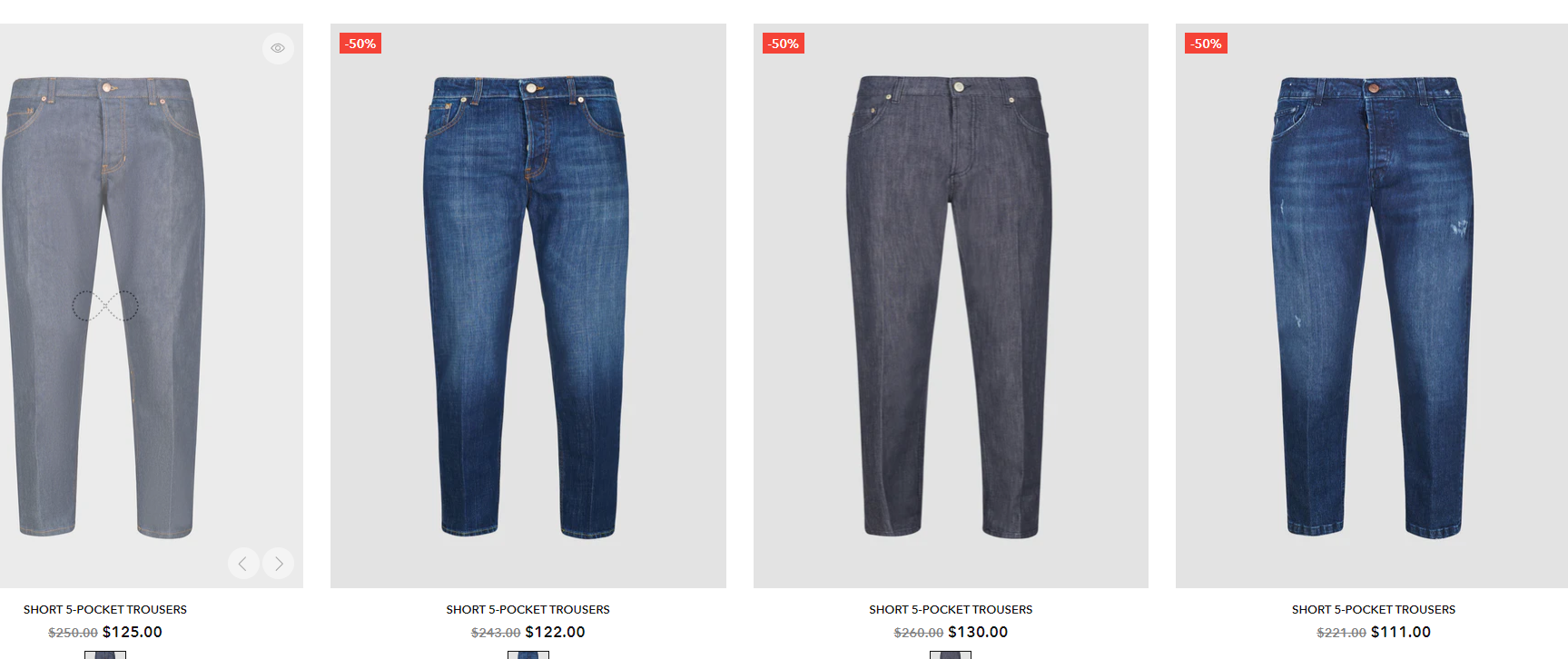Open the distressed blue jeans product image
Image resolution: width=1568 pixels, height=659 pixels.
click(x=1372, y=306)
